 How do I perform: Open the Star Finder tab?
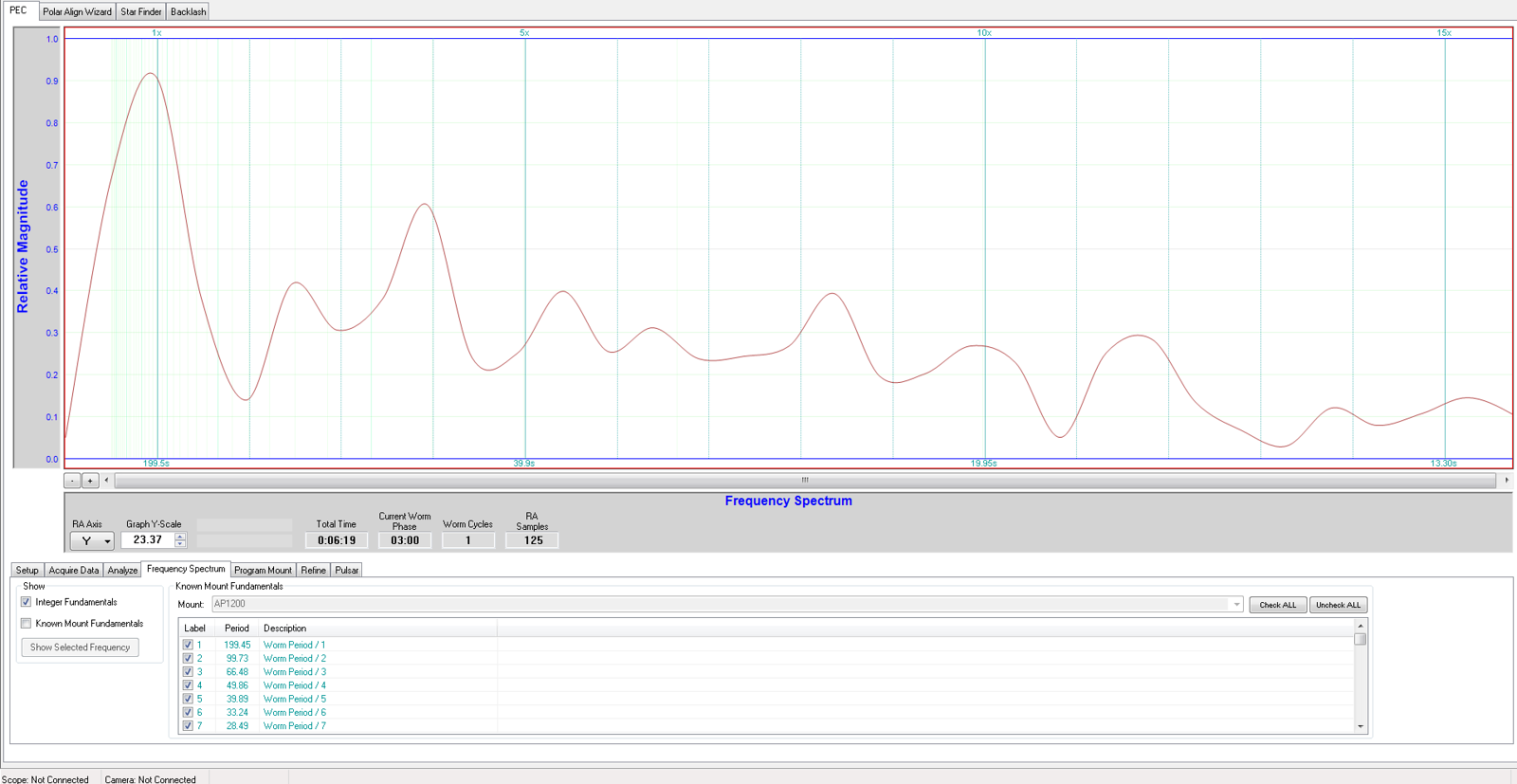coord(141,11)
